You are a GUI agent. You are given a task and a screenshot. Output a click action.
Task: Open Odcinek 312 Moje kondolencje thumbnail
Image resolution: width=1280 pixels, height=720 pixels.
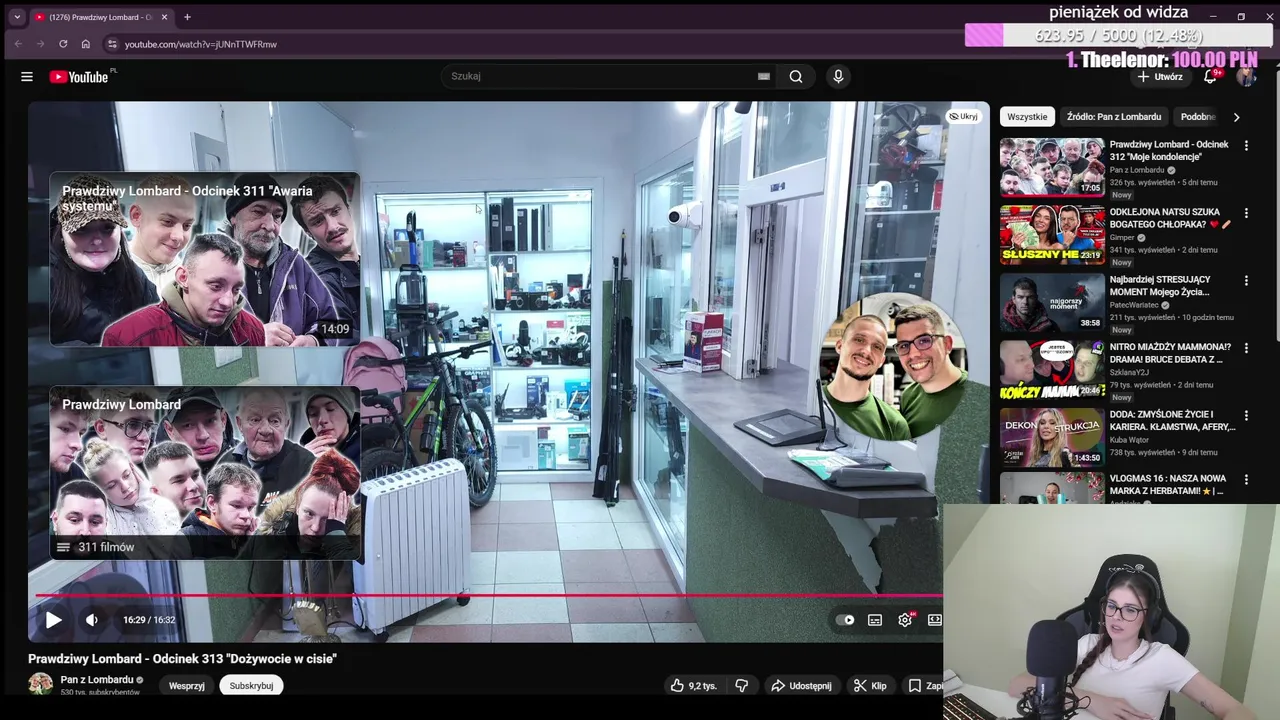tap(1052, 167)
